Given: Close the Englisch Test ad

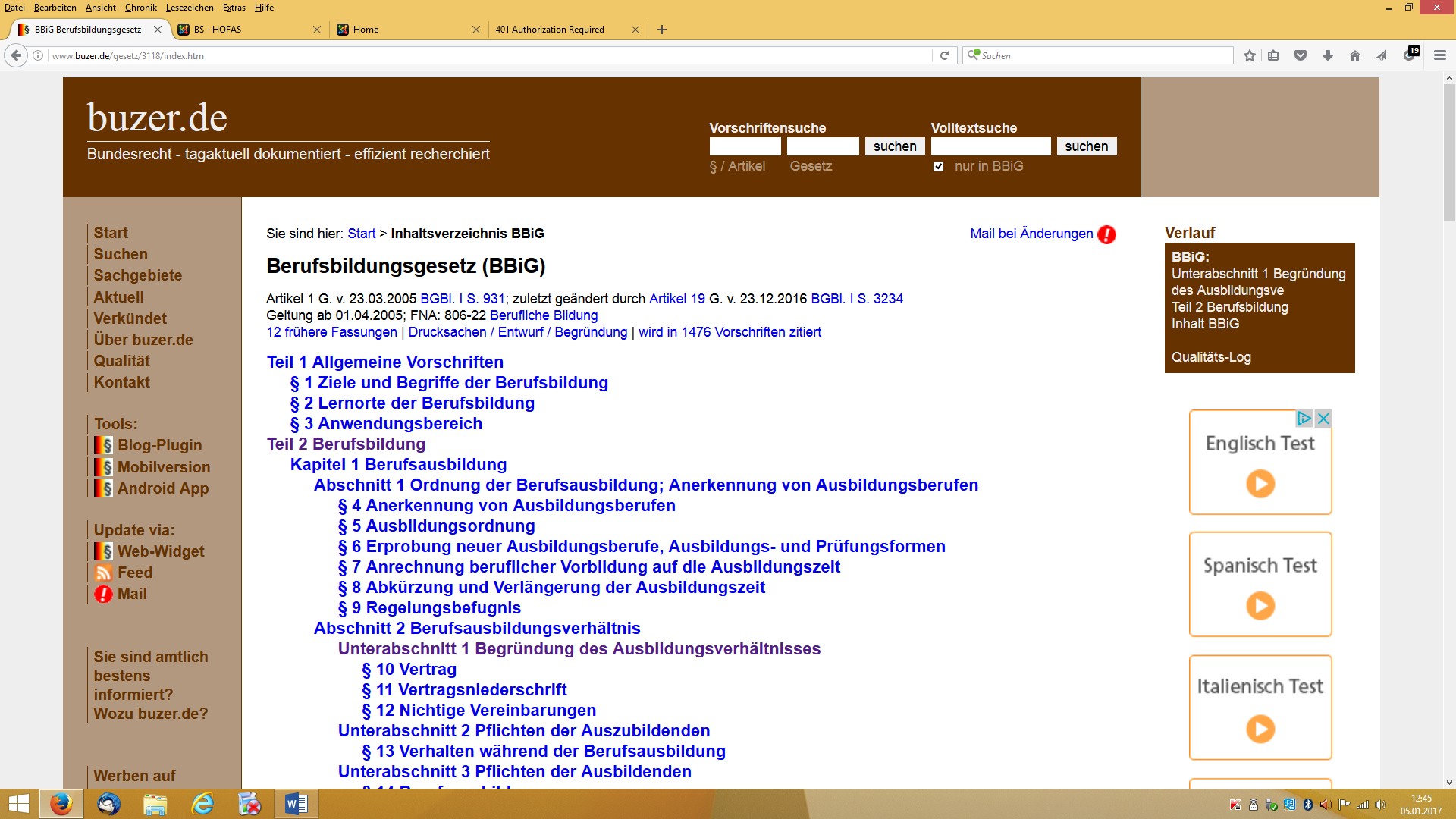Looking at the screenshot, I should pos(1323,419).
